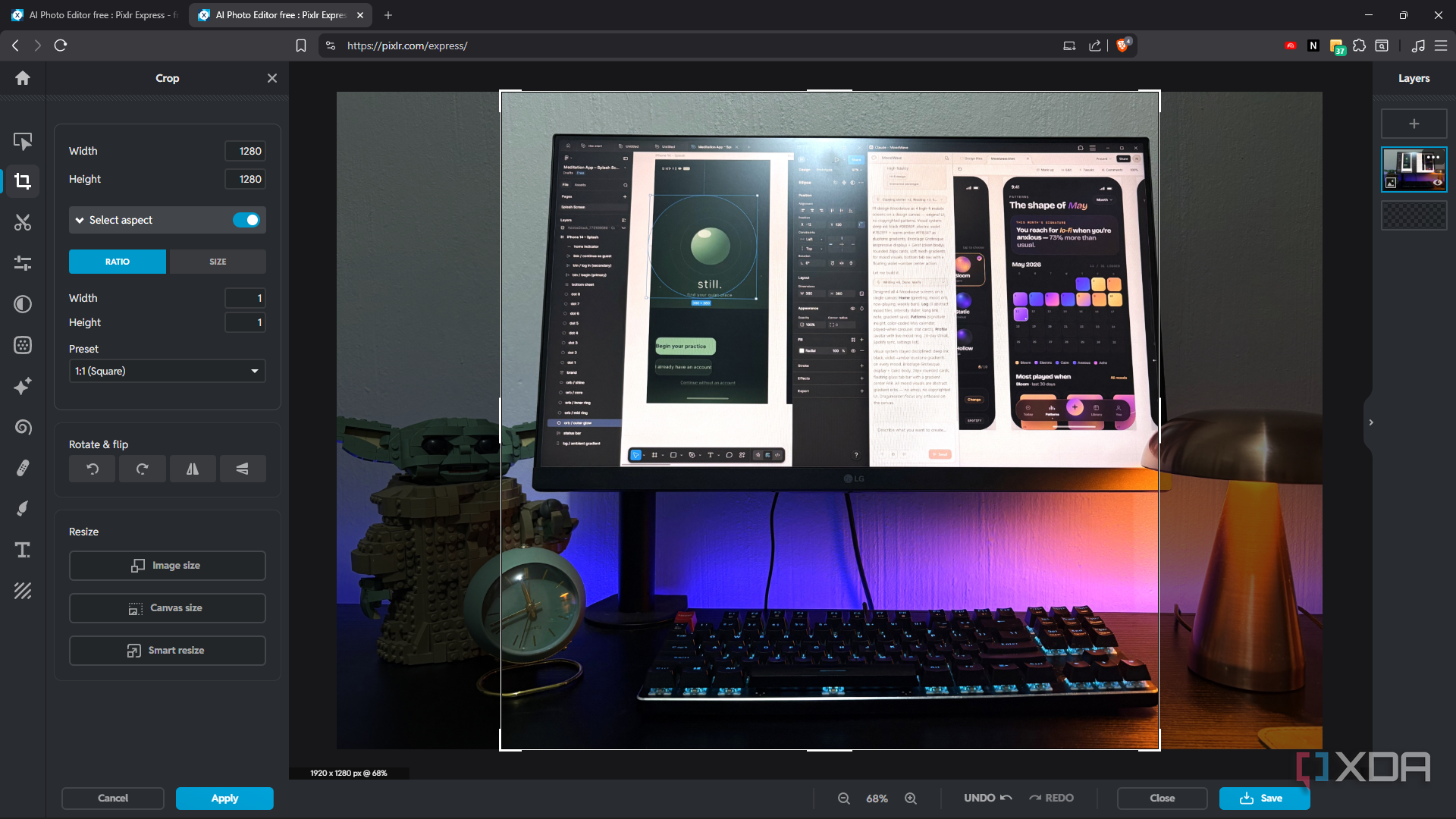
Task: Add a new layer with plus button
Action: point(1414,124)
